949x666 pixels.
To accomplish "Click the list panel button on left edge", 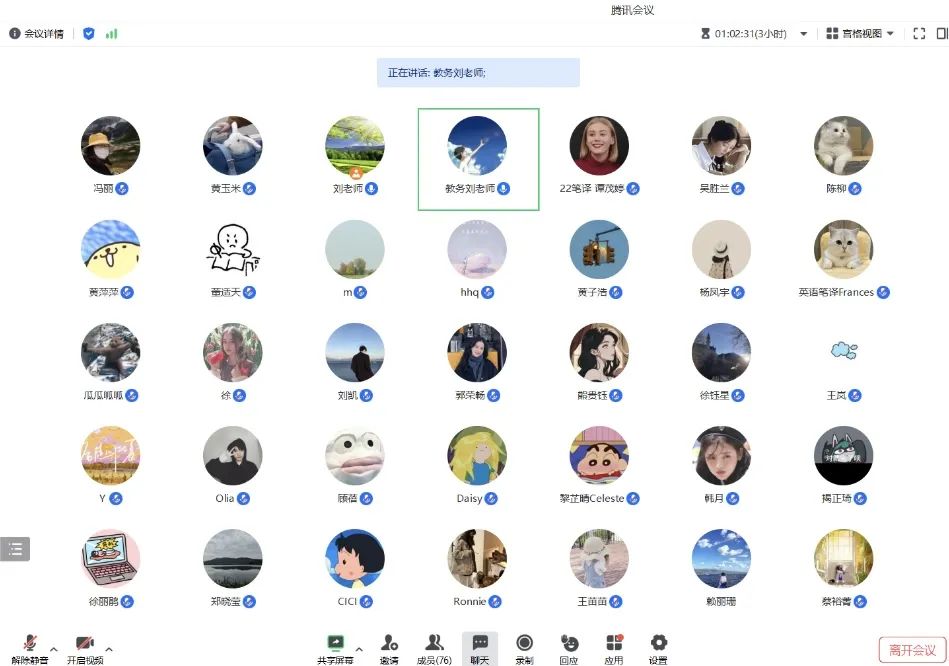I will [15, 548].
